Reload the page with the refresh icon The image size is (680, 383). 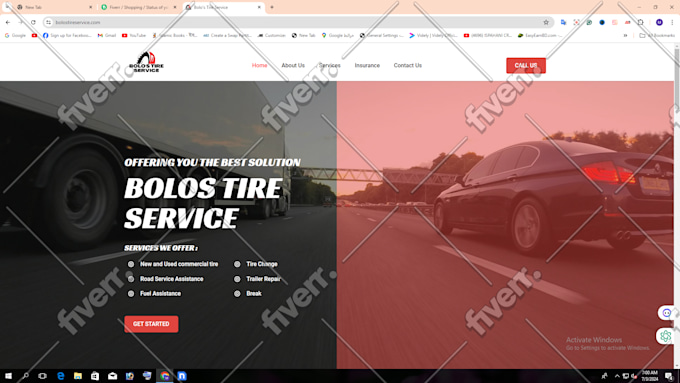pyautogui.click(x=33, y=22)
